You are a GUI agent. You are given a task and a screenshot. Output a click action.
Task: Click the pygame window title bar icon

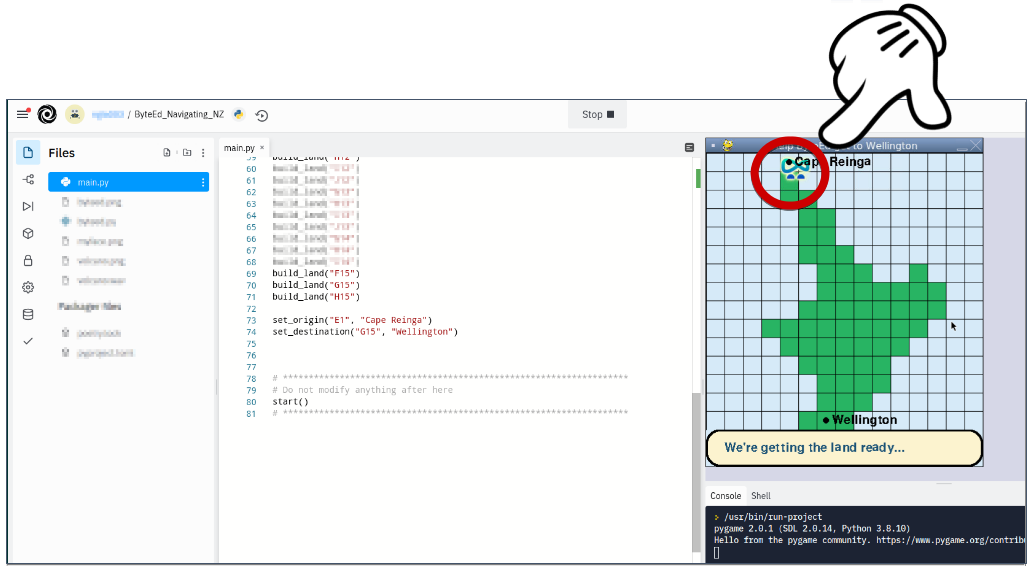(x=727, y=145)
